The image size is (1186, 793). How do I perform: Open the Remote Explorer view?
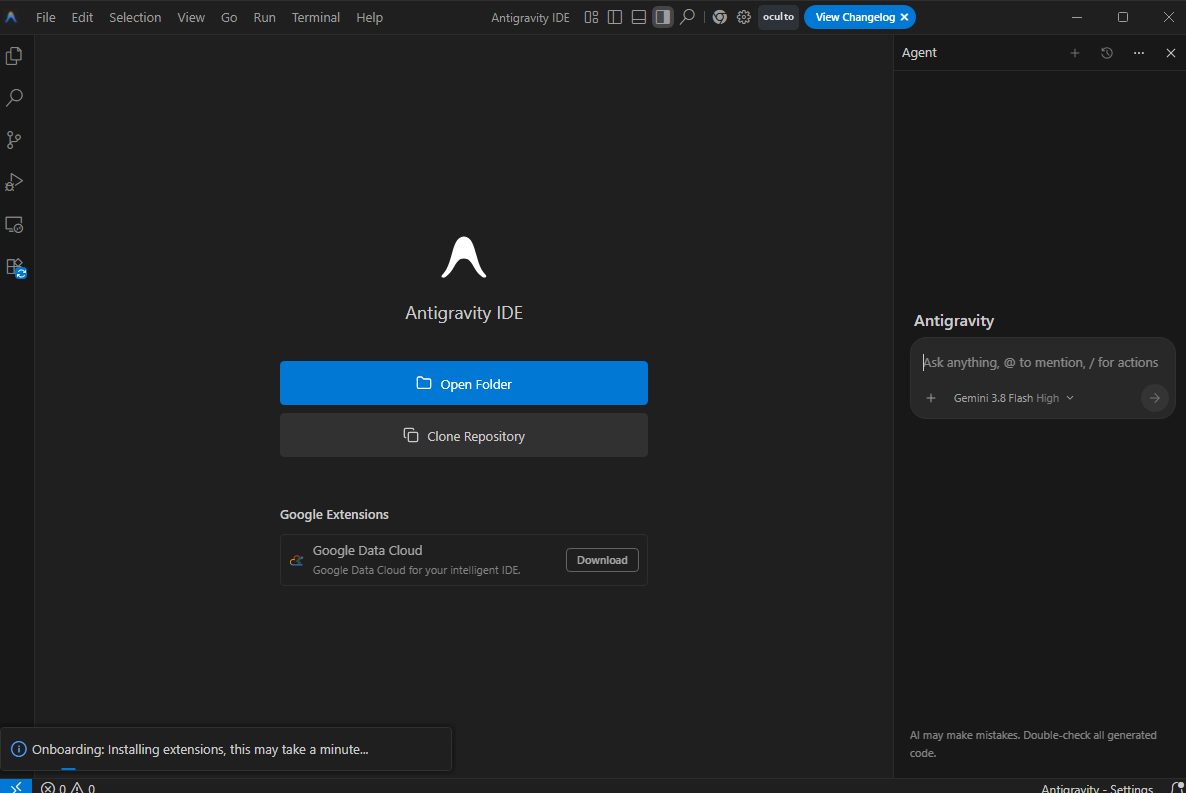pos(14,225)
